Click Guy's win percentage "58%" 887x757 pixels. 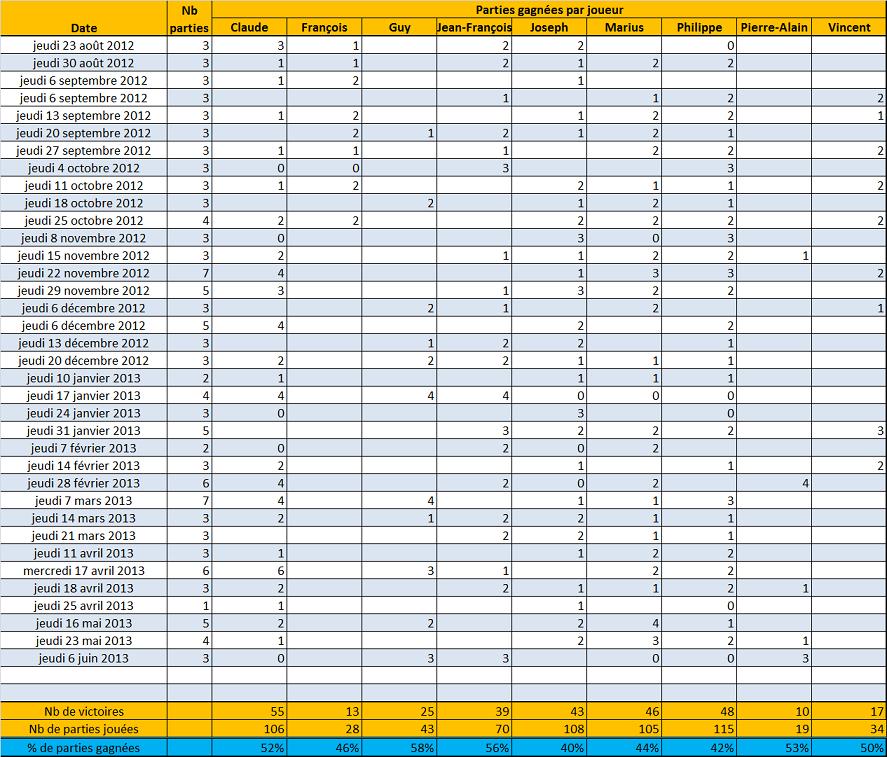point(399,748)
